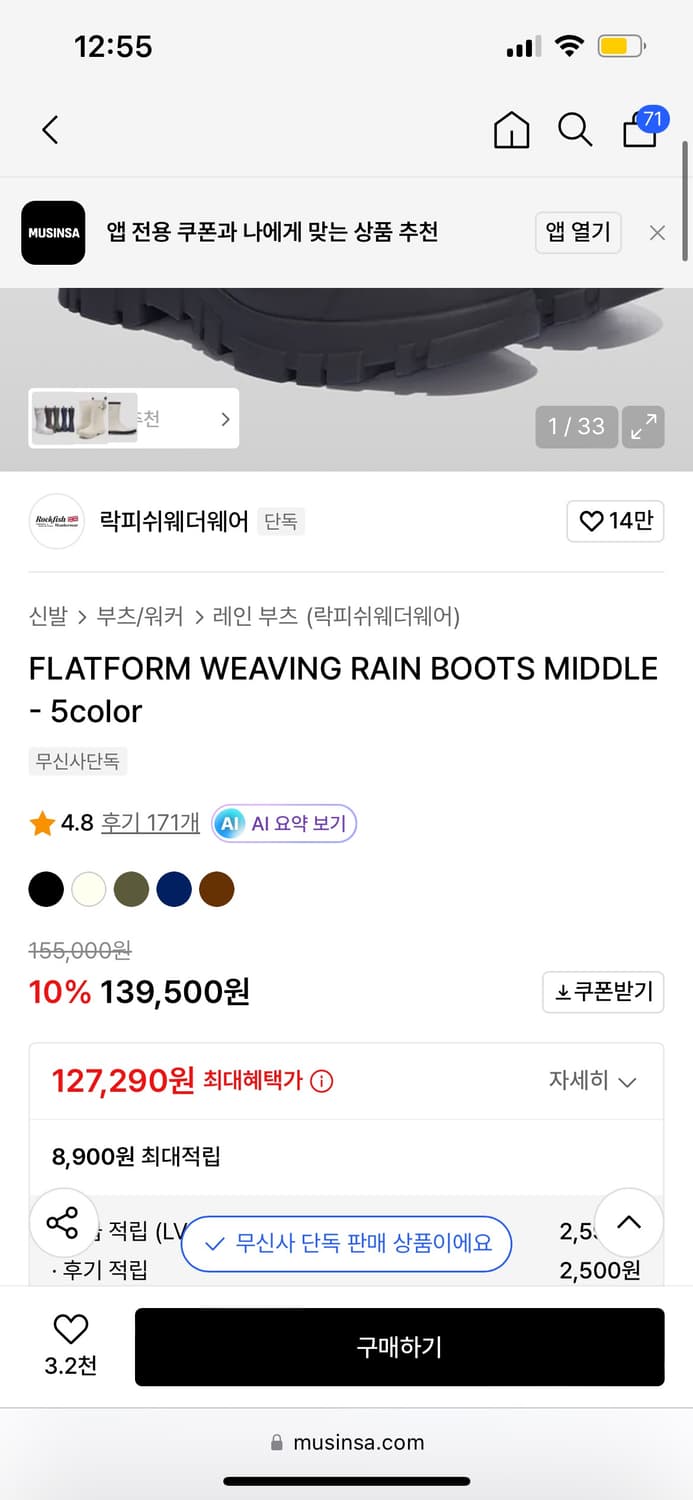Image resolution: width=693 pixels, height=1500 pixels.
Task: Add the brand to favorites with the heart
Action: click(615, 521)
